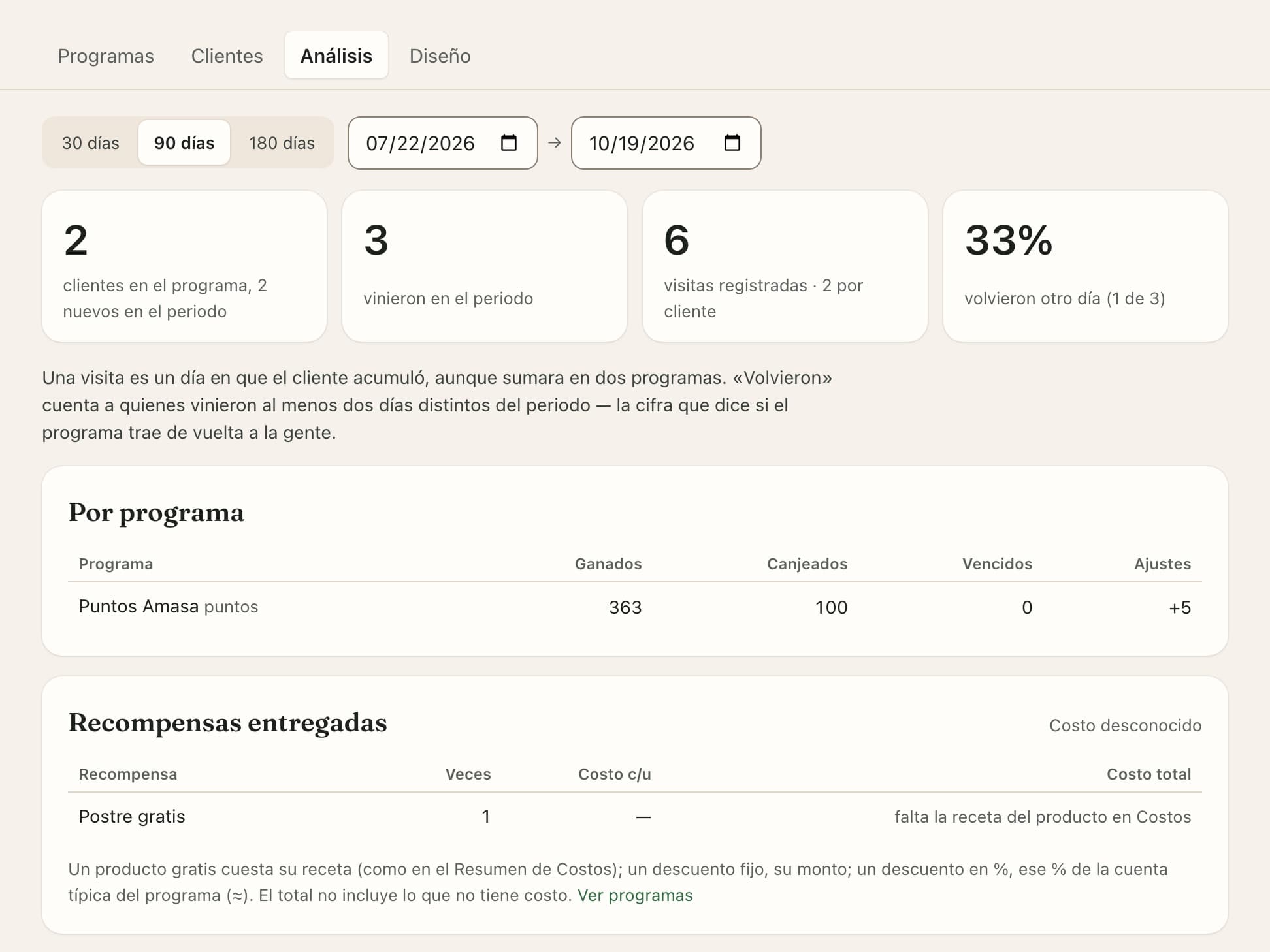Click the Veces column header
The image size is (1270, 952).
click(468, 774)
